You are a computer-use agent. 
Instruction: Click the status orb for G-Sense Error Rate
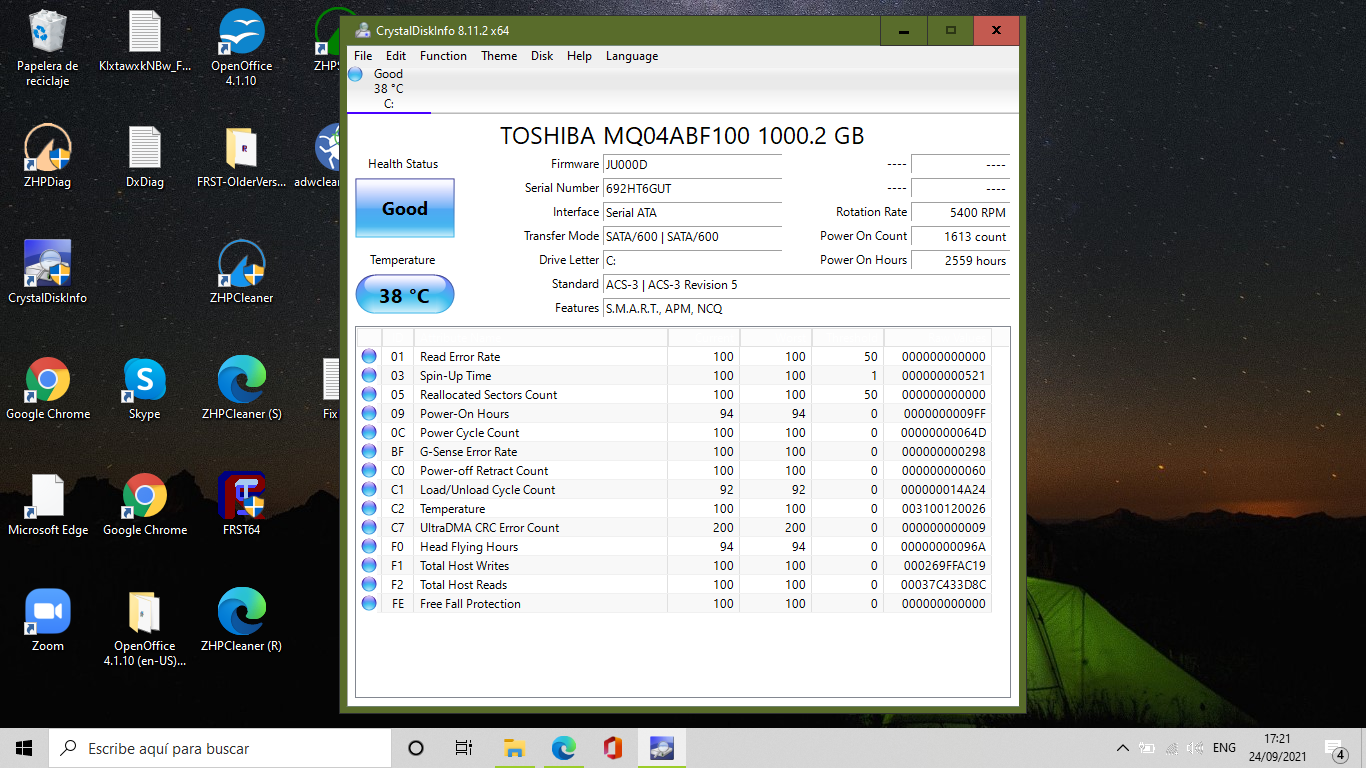point(369,451)
